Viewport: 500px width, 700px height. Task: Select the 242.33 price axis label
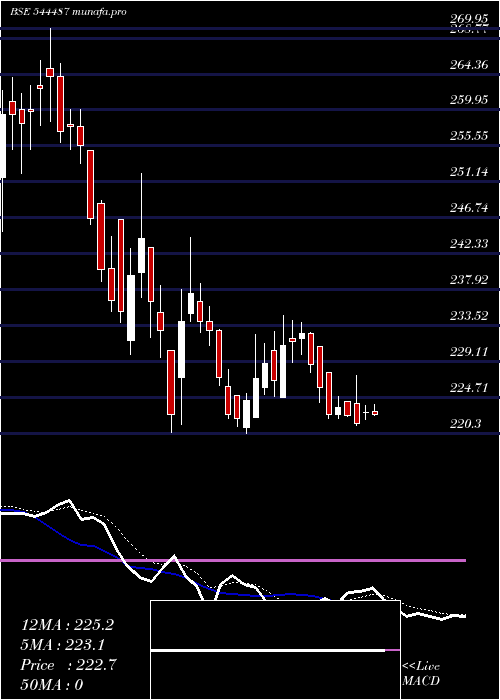click(468, 244)
